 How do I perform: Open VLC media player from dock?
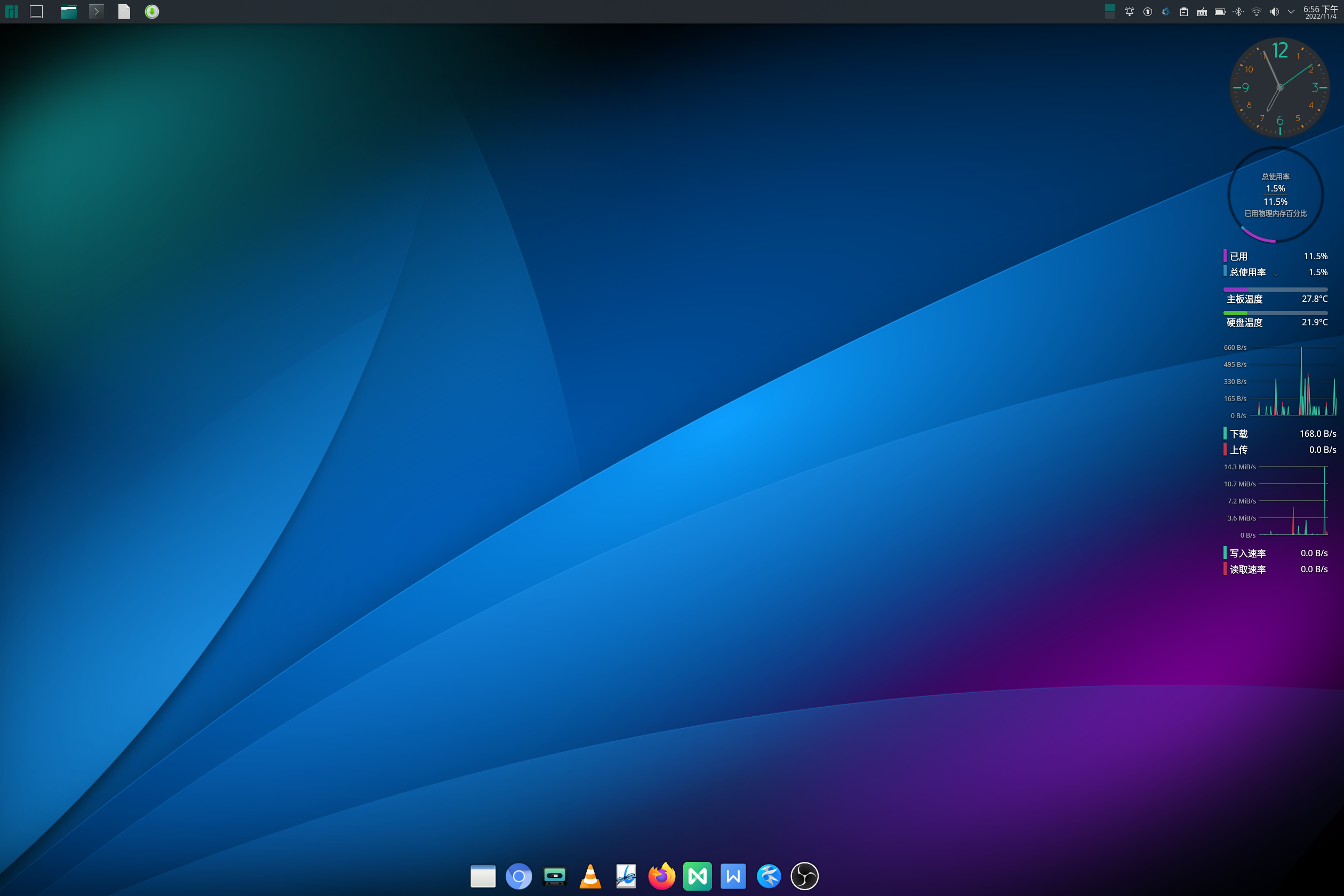(590, 876)
